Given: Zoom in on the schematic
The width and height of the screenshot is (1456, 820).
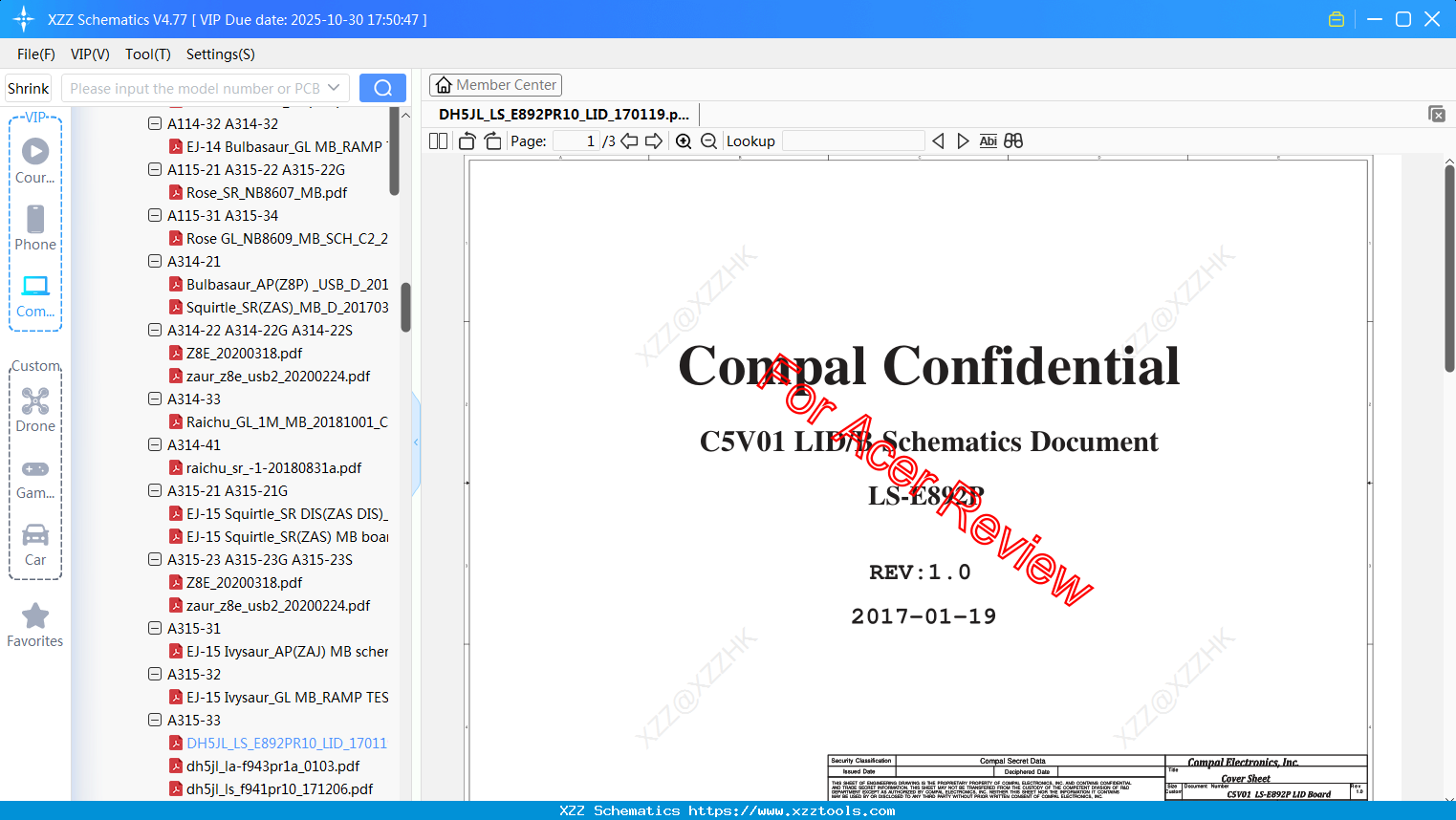Looking at the screenshot, I should pos(684,140).
